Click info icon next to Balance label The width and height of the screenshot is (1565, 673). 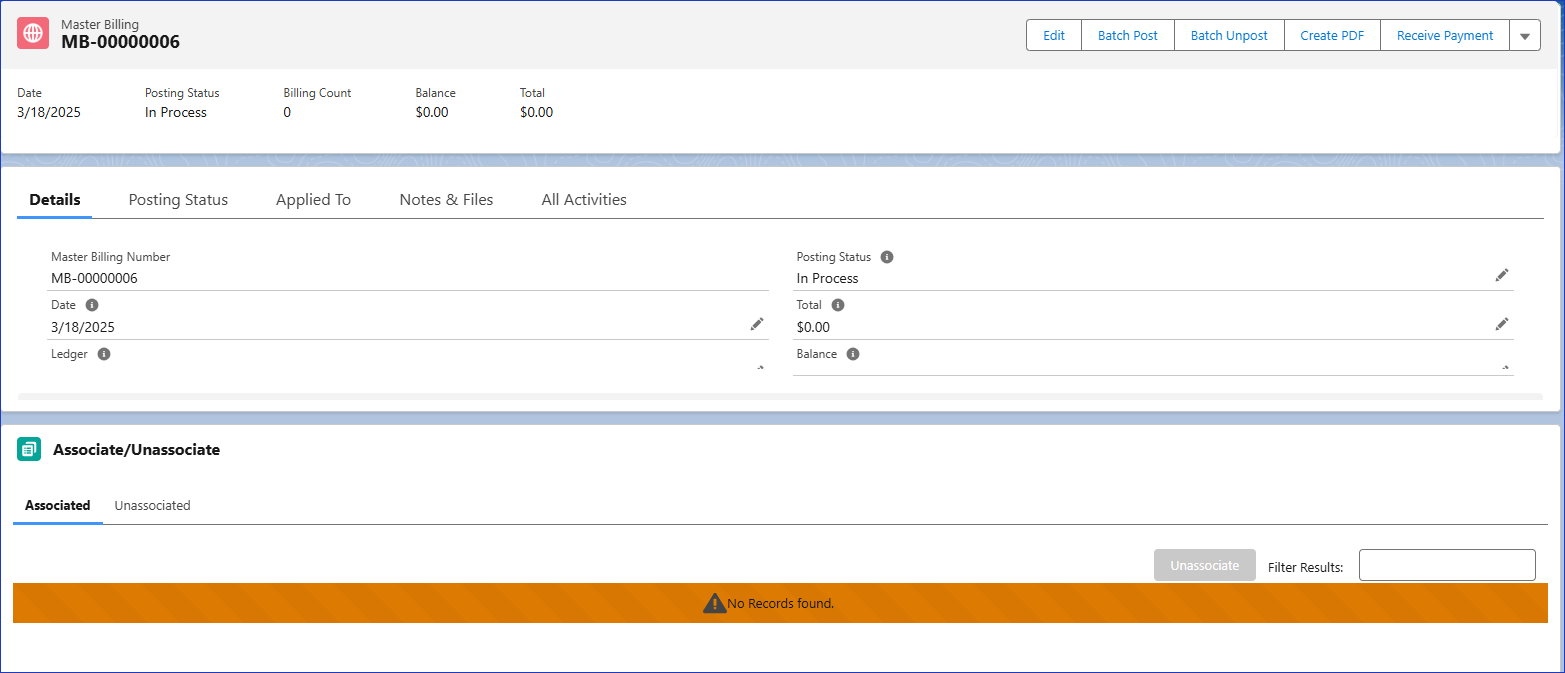(853, 354)
